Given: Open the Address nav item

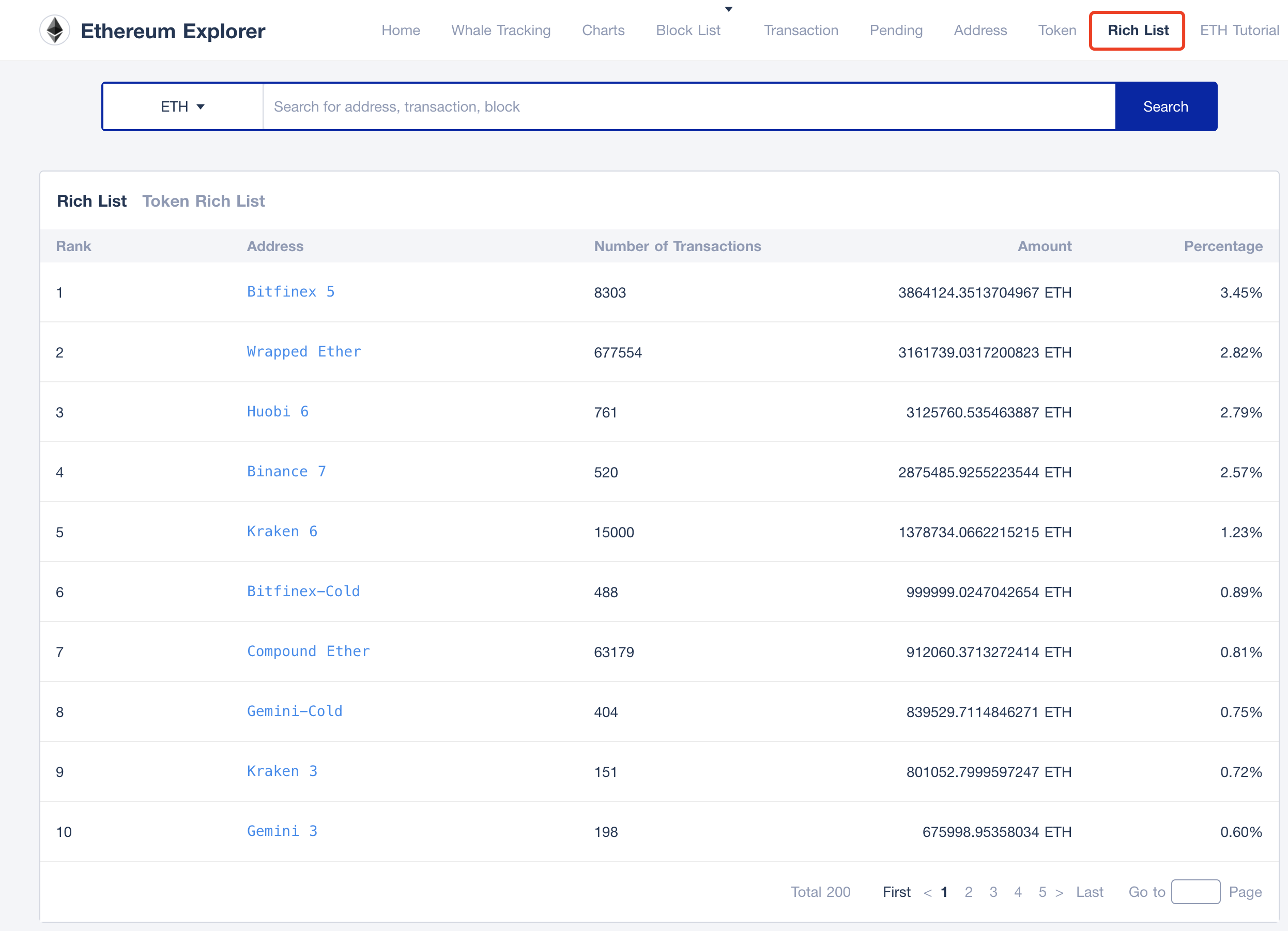Looking at the screenshot, I should coord(980,30).
